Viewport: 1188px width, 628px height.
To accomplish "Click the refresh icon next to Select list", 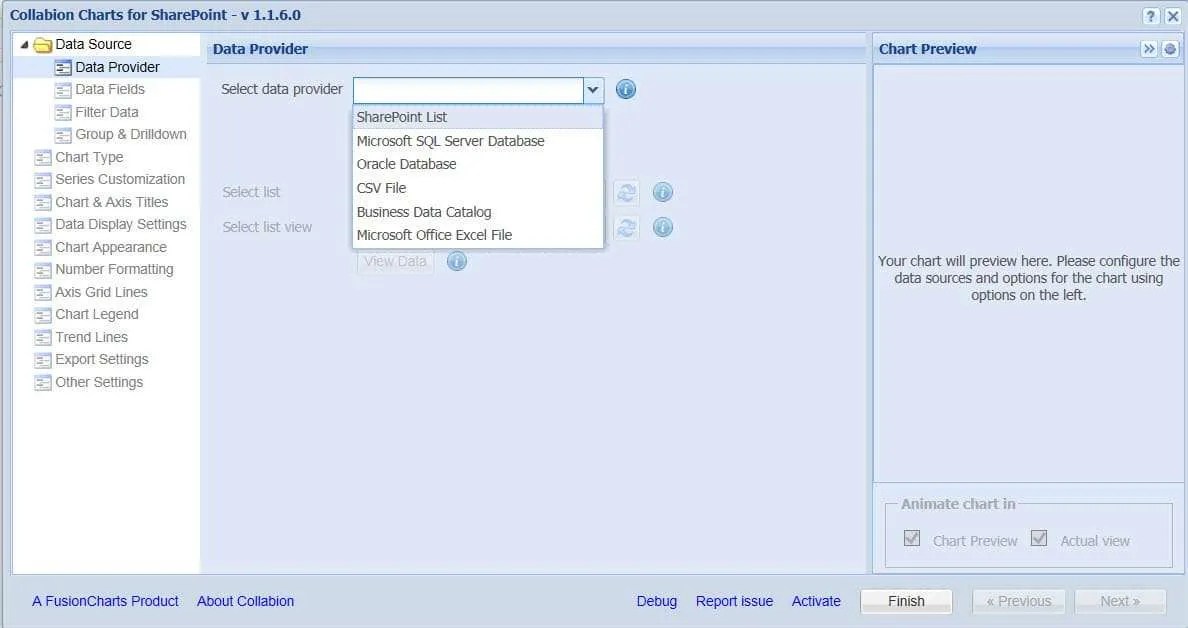I will (x=626, y=192).
